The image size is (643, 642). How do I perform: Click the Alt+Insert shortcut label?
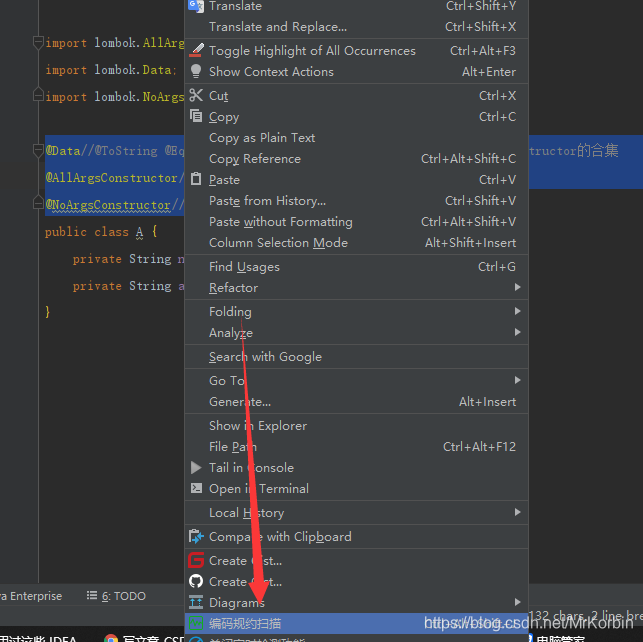pos(487,401)
